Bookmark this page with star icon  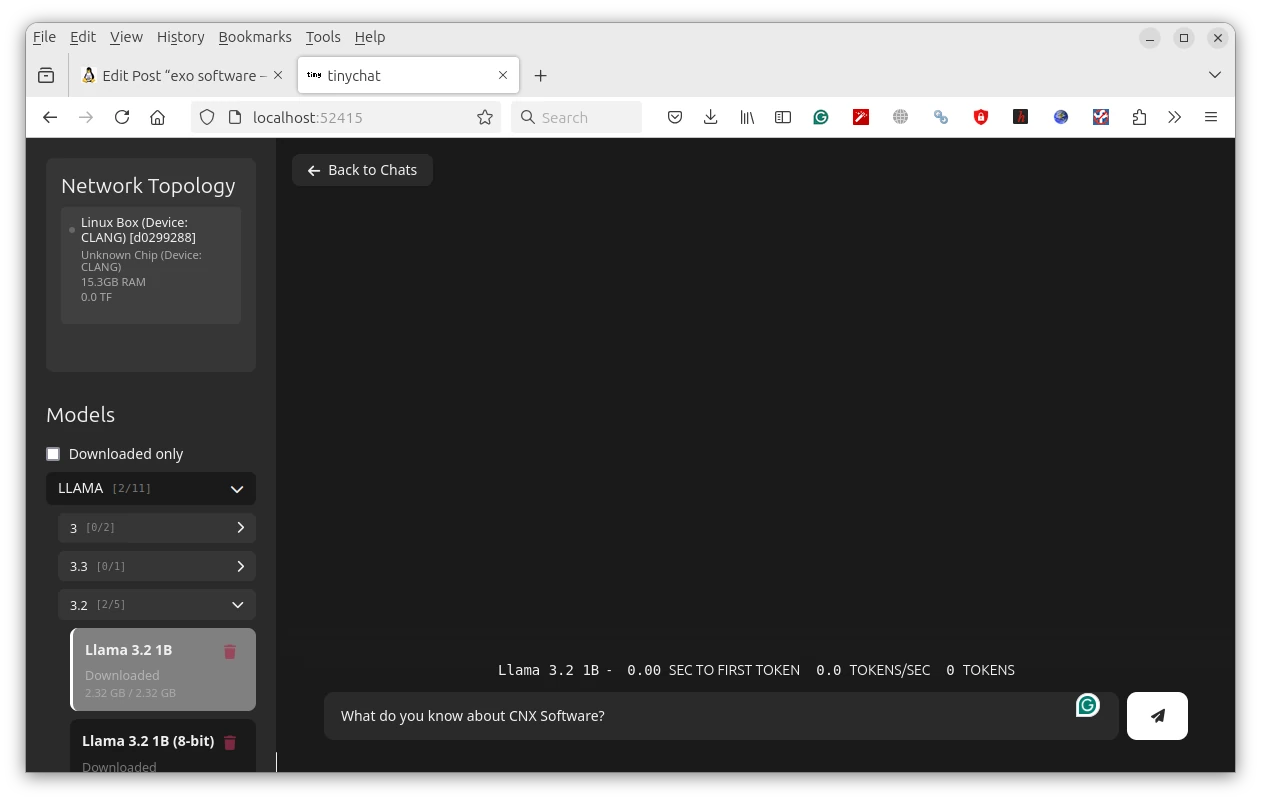[x=485, y=117]
